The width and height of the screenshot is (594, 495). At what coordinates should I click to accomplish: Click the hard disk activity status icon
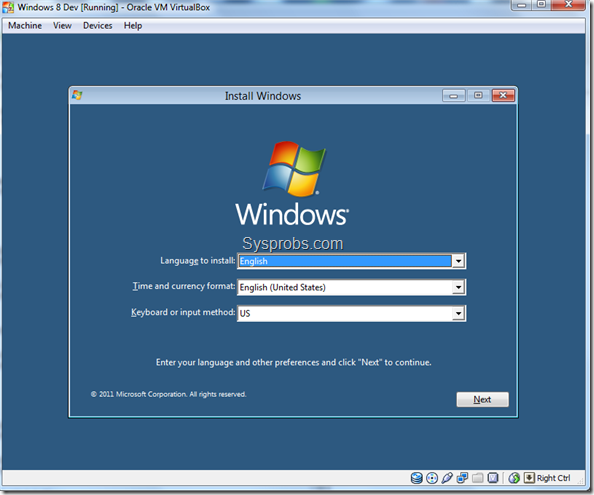pyautogui.click(x=416, y=478)
